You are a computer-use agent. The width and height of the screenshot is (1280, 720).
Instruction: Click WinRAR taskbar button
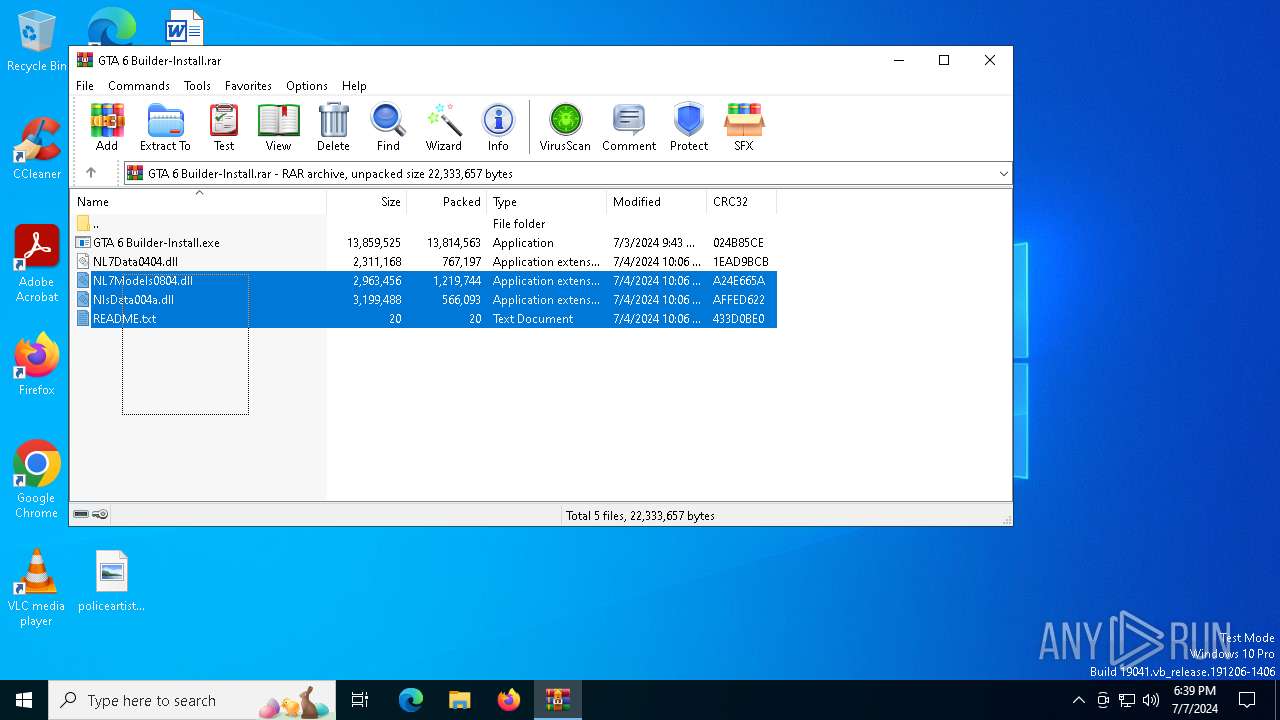[x=557, y=700]
